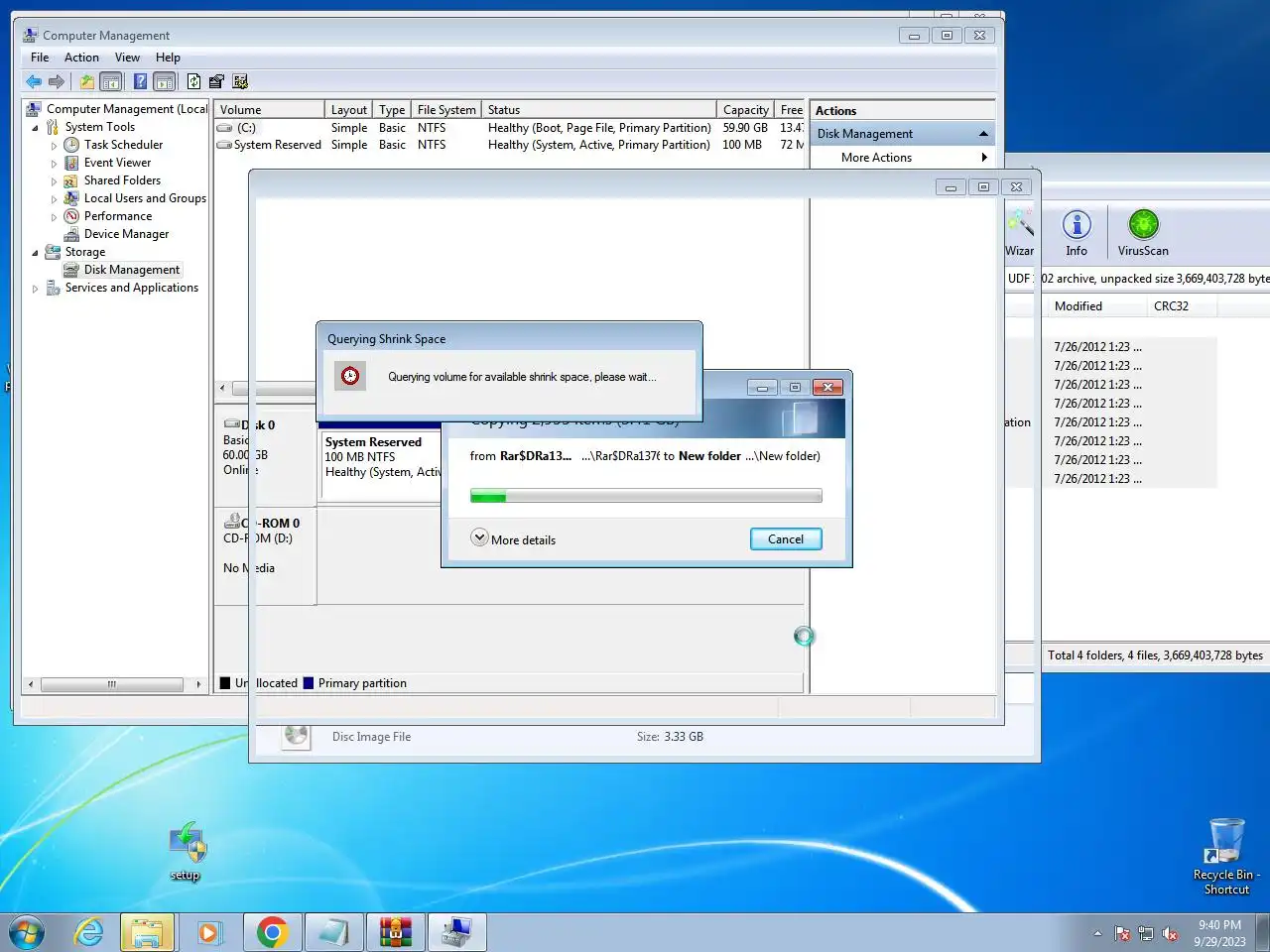Open the View menu

point(127,58)
